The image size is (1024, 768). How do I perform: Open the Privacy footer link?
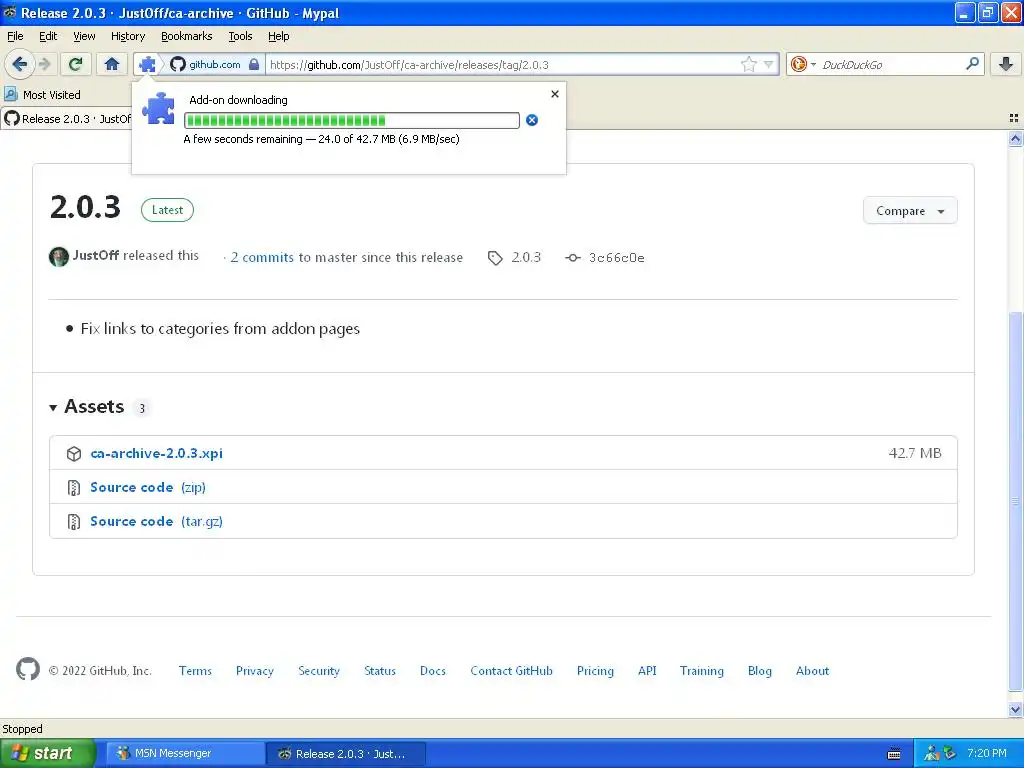[254, 671]
